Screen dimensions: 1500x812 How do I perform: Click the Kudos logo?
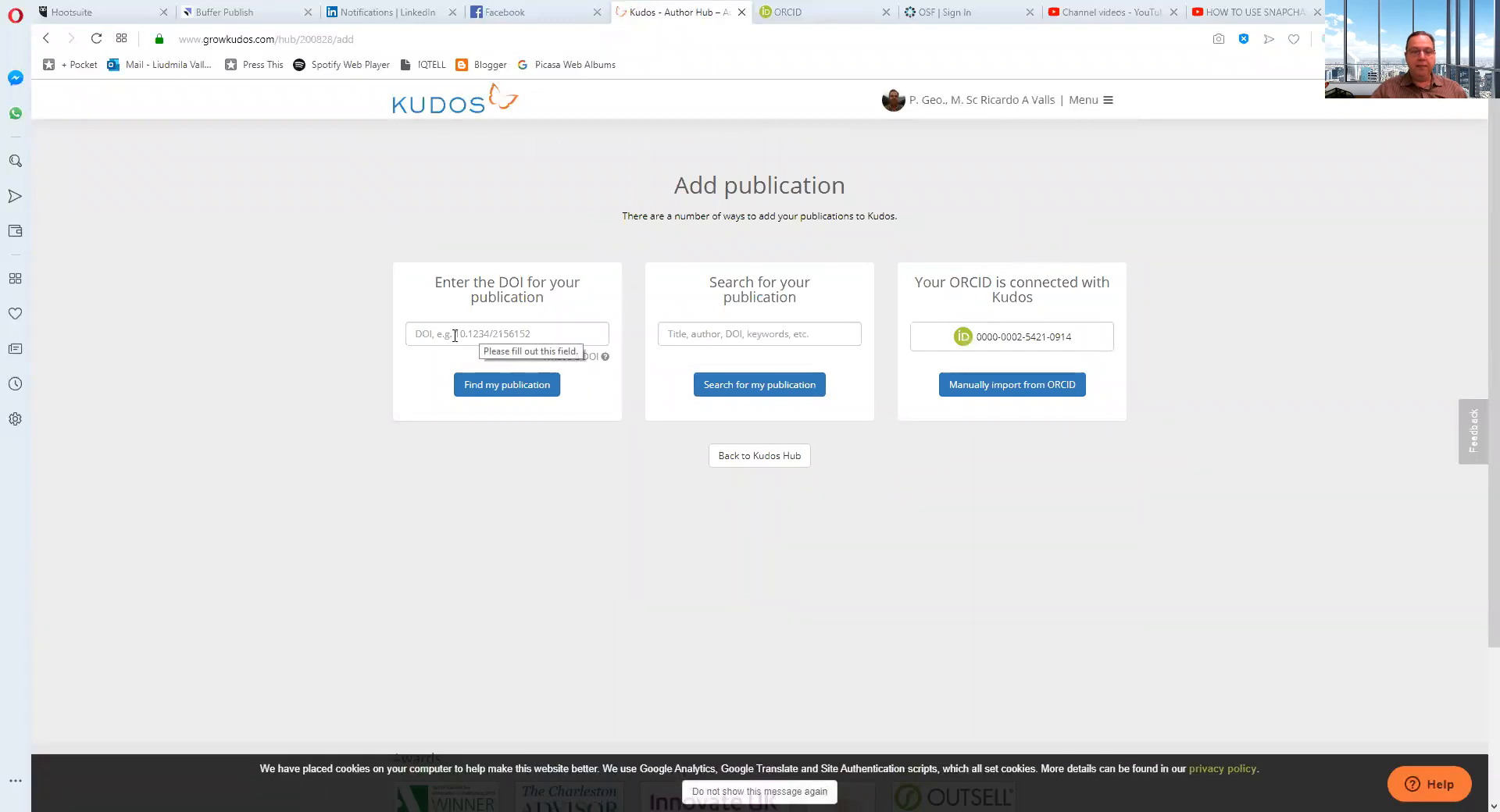[455, 100]
